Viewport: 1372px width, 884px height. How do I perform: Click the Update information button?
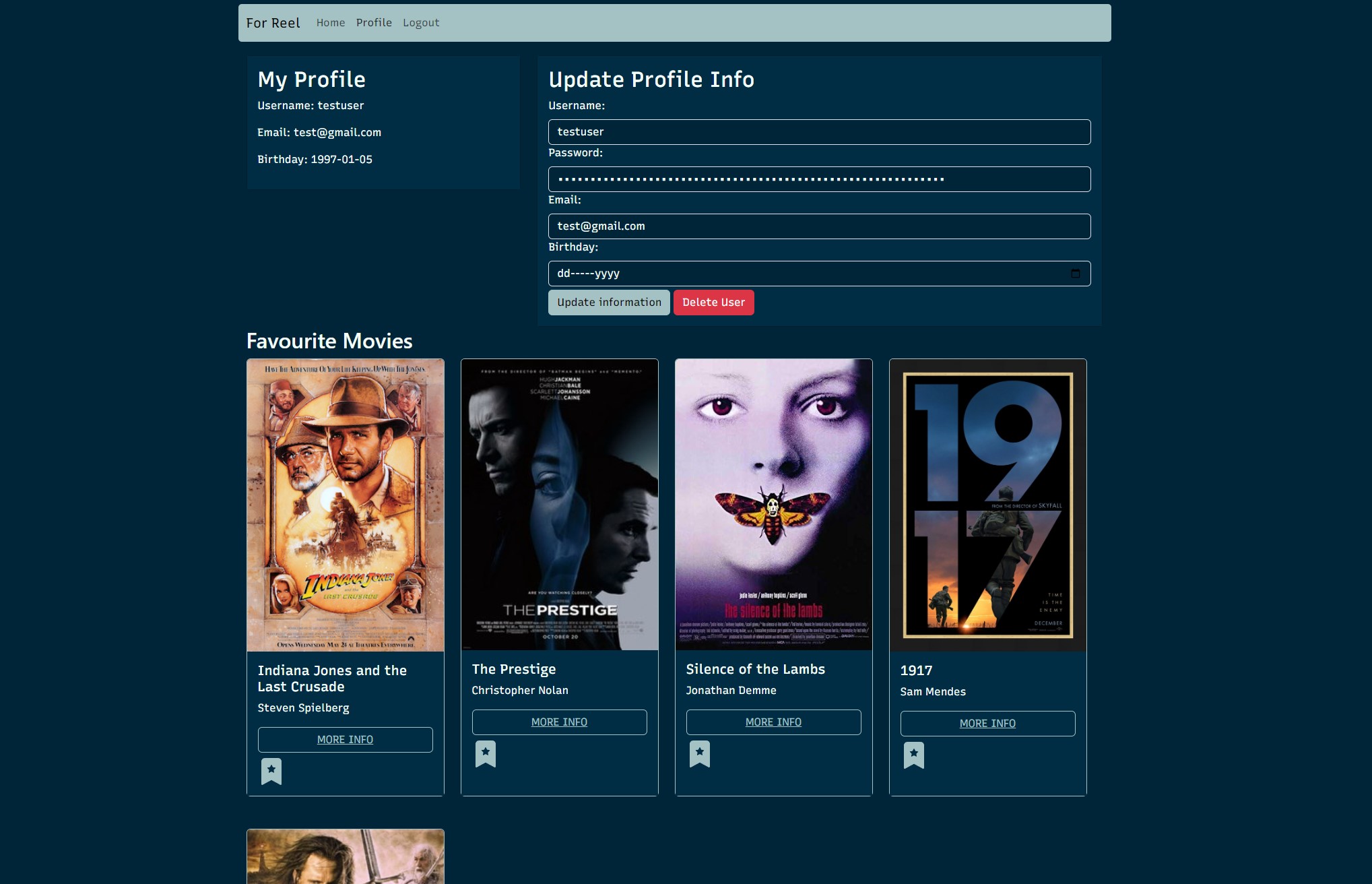tap(609, 303)
